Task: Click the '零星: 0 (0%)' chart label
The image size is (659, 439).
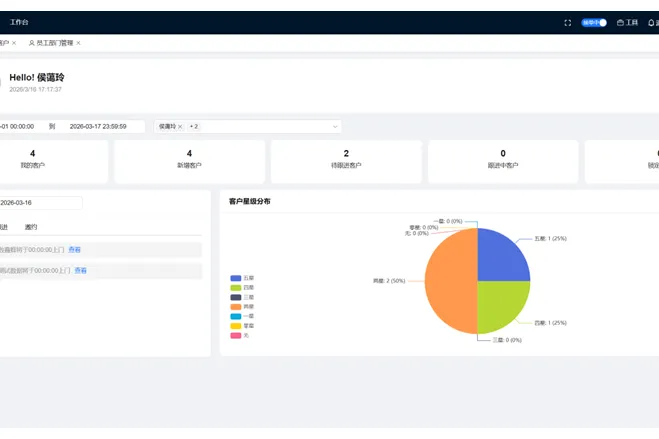Action: pyautogui.click(x=424, y=227)
